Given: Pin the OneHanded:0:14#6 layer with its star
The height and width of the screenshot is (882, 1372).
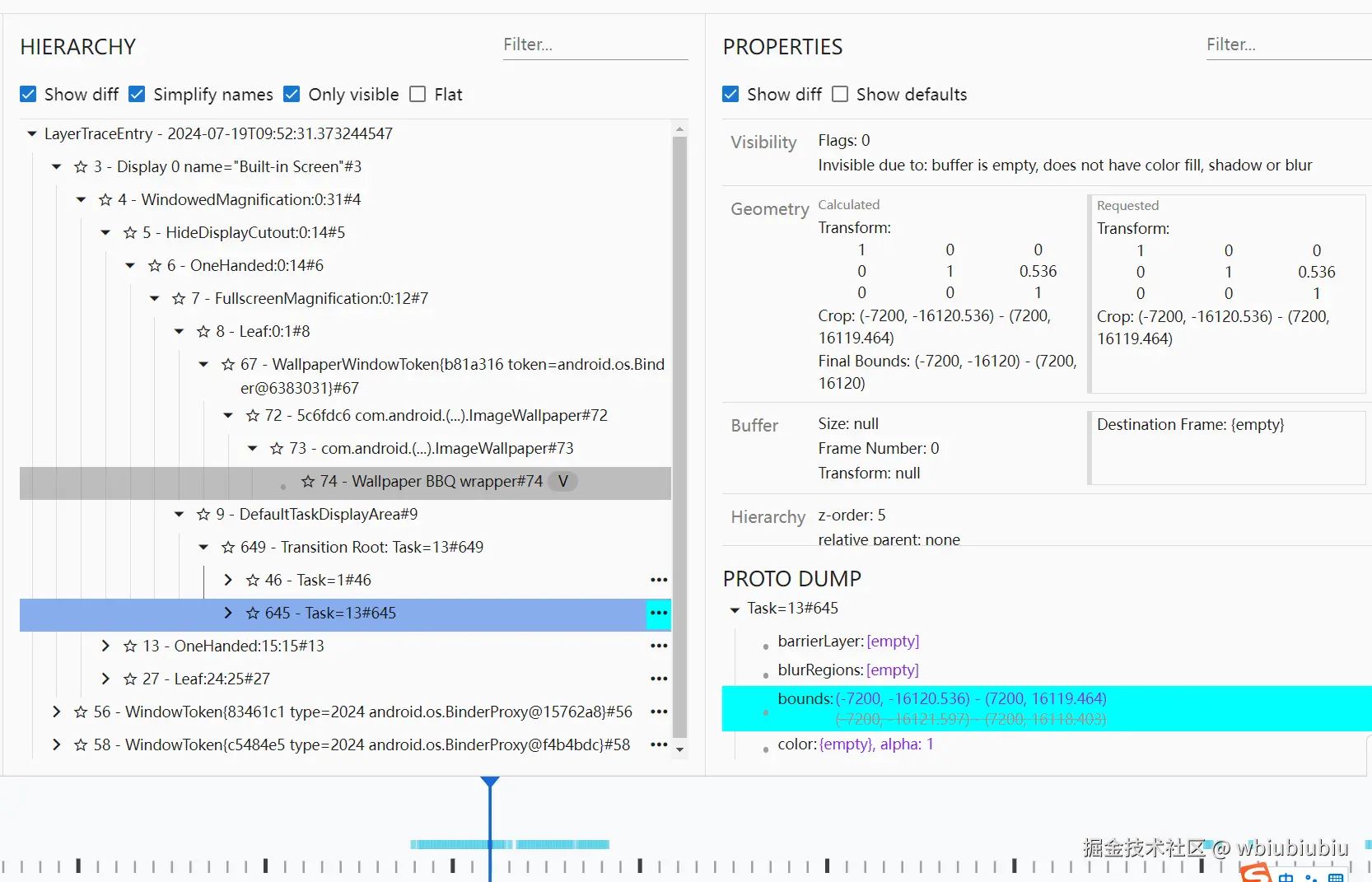Looking at the screenshot, I should (x=155, y=266).
